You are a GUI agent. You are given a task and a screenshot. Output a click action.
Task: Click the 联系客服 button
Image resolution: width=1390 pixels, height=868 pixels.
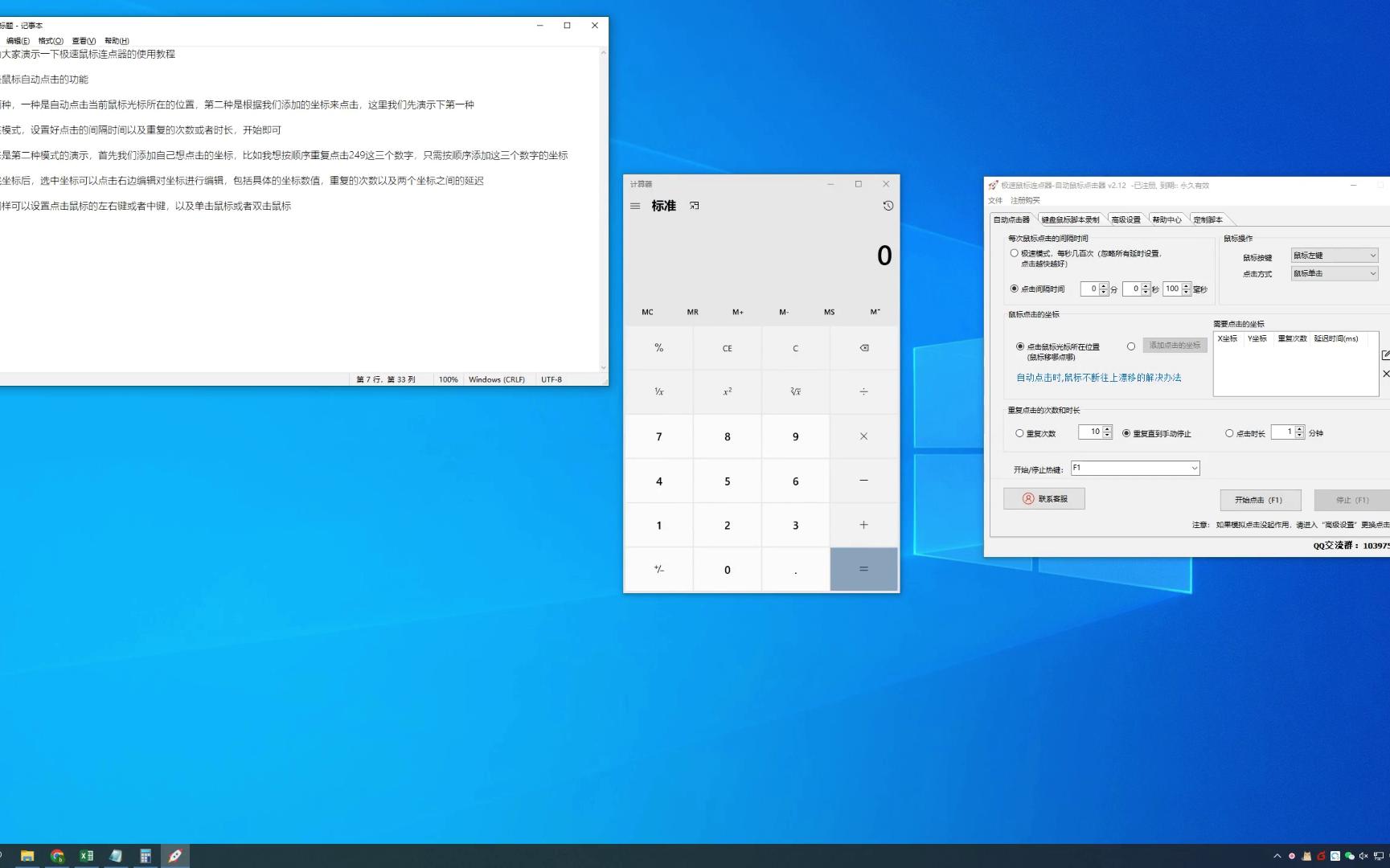[1044, 498]
